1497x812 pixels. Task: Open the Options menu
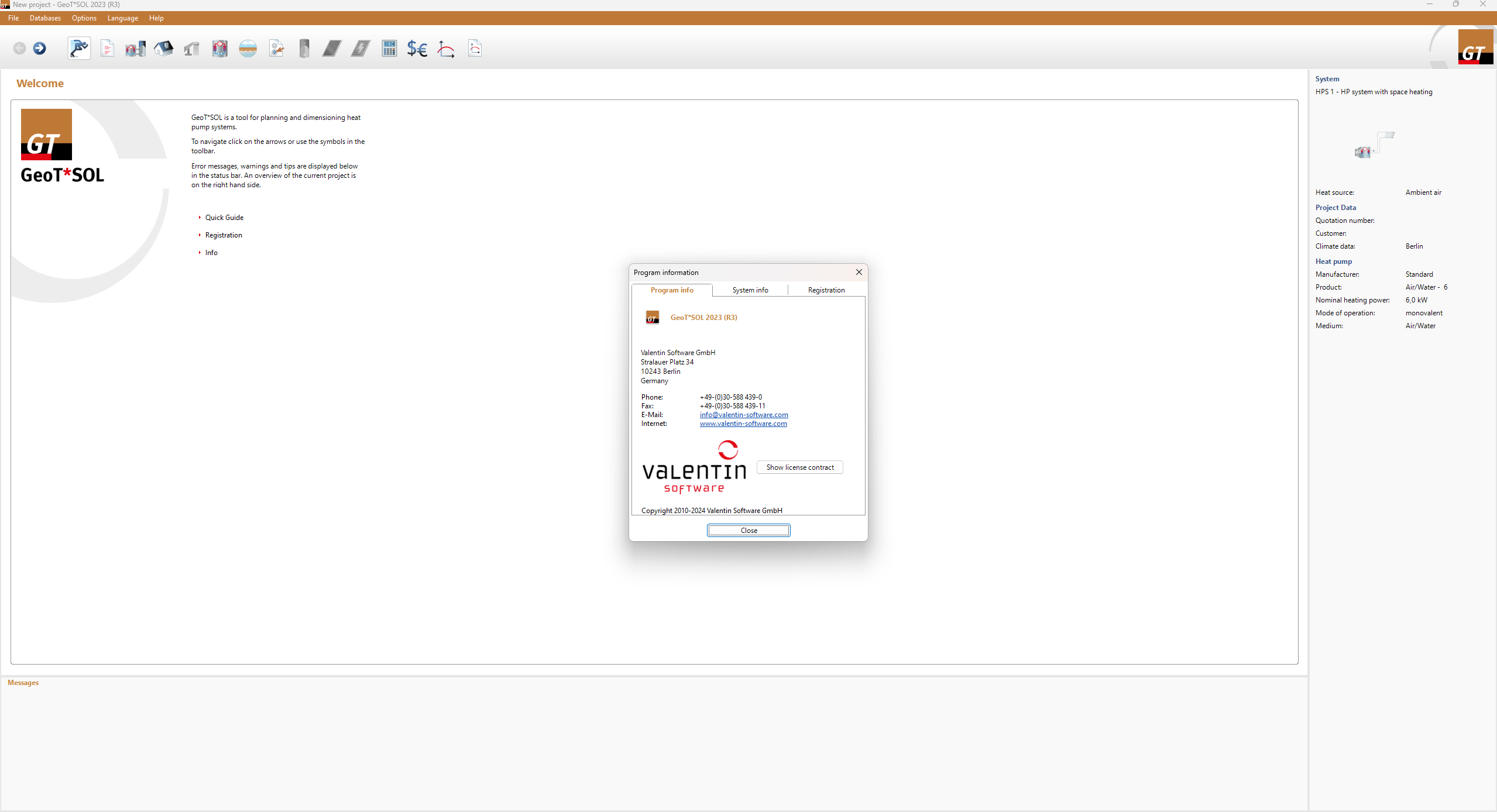point(82,18)
